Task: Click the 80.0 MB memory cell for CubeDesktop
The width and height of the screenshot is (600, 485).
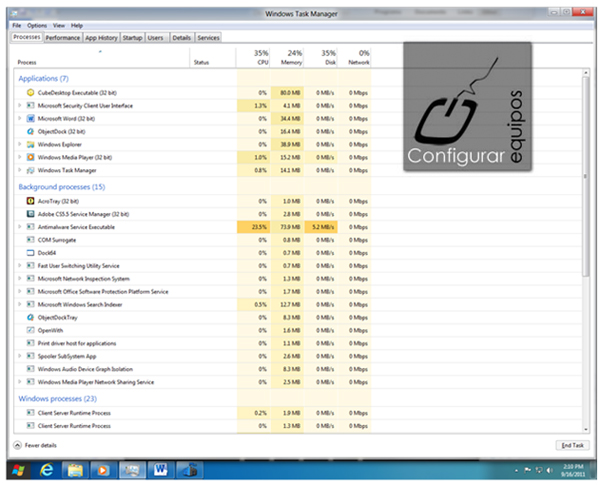Action: [287, 93]
